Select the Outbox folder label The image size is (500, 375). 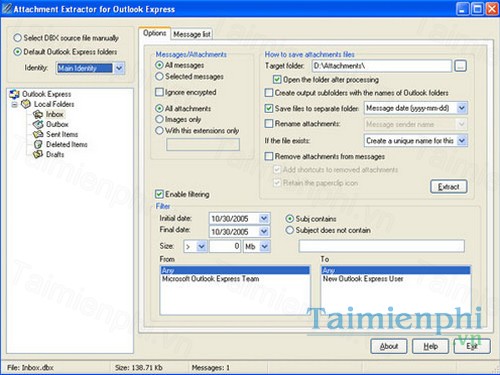tap(57, 124)
